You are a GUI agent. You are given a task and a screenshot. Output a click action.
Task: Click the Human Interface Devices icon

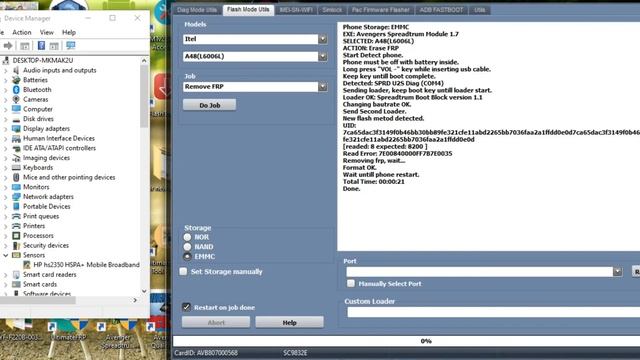pos(16,138)
